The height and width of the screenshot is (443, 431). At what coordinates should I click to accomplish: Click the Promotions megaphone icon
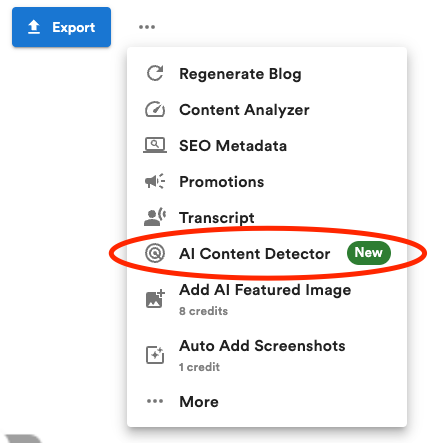tap(155, 182)
